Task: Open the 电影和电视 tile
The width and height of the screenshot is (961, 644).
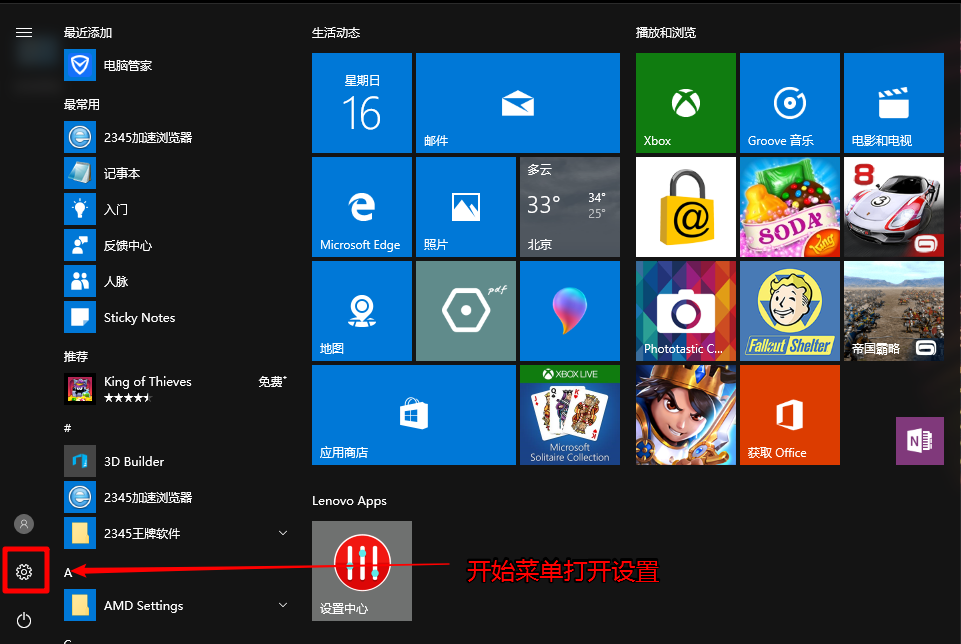Action: tap(894, 103)
